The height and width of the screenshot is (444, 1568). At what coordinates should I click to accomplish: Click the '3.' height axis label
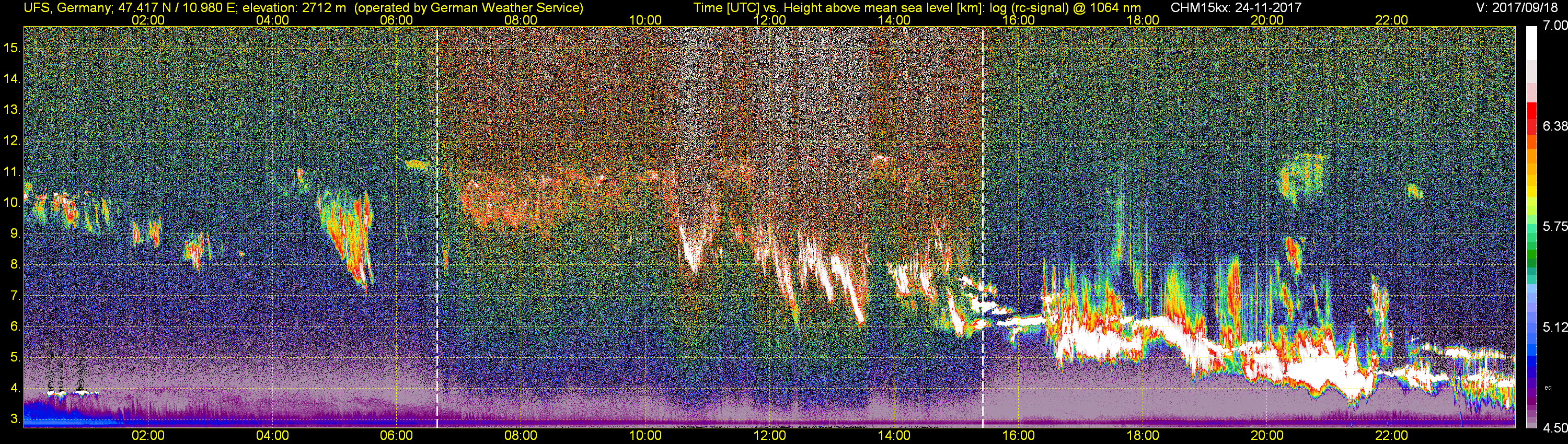click(x=16, y=419)
